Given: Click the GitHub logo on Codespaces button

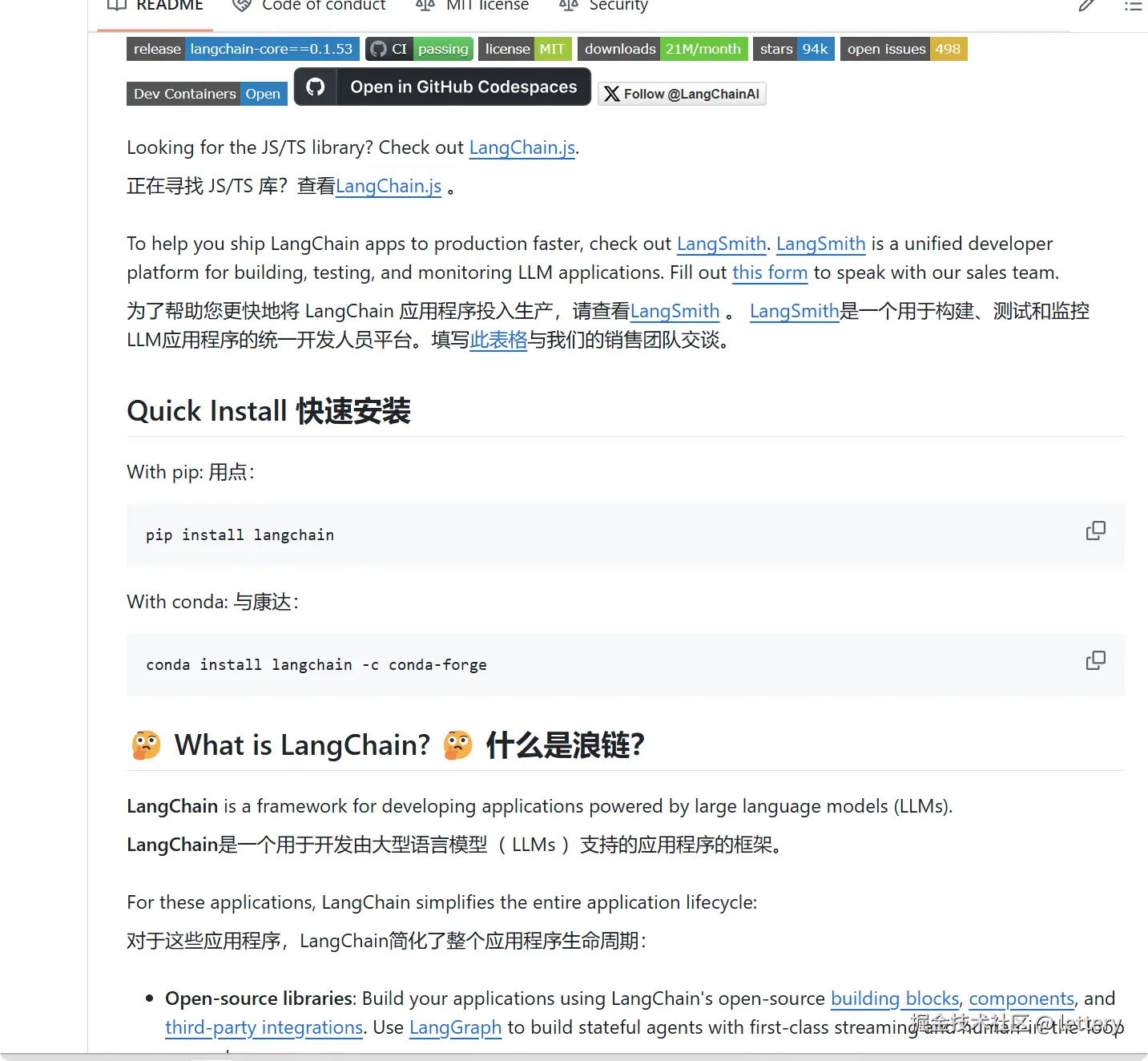Looking at the screenshot, I should (x=316, y=87).
